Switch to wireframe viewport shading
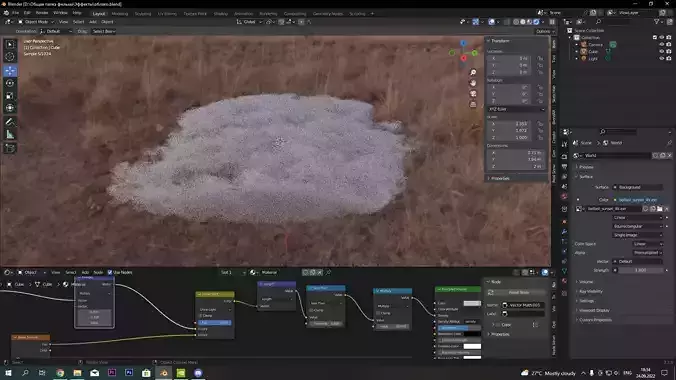This screenshot has height=380, width=676. [x=516, y=22]
